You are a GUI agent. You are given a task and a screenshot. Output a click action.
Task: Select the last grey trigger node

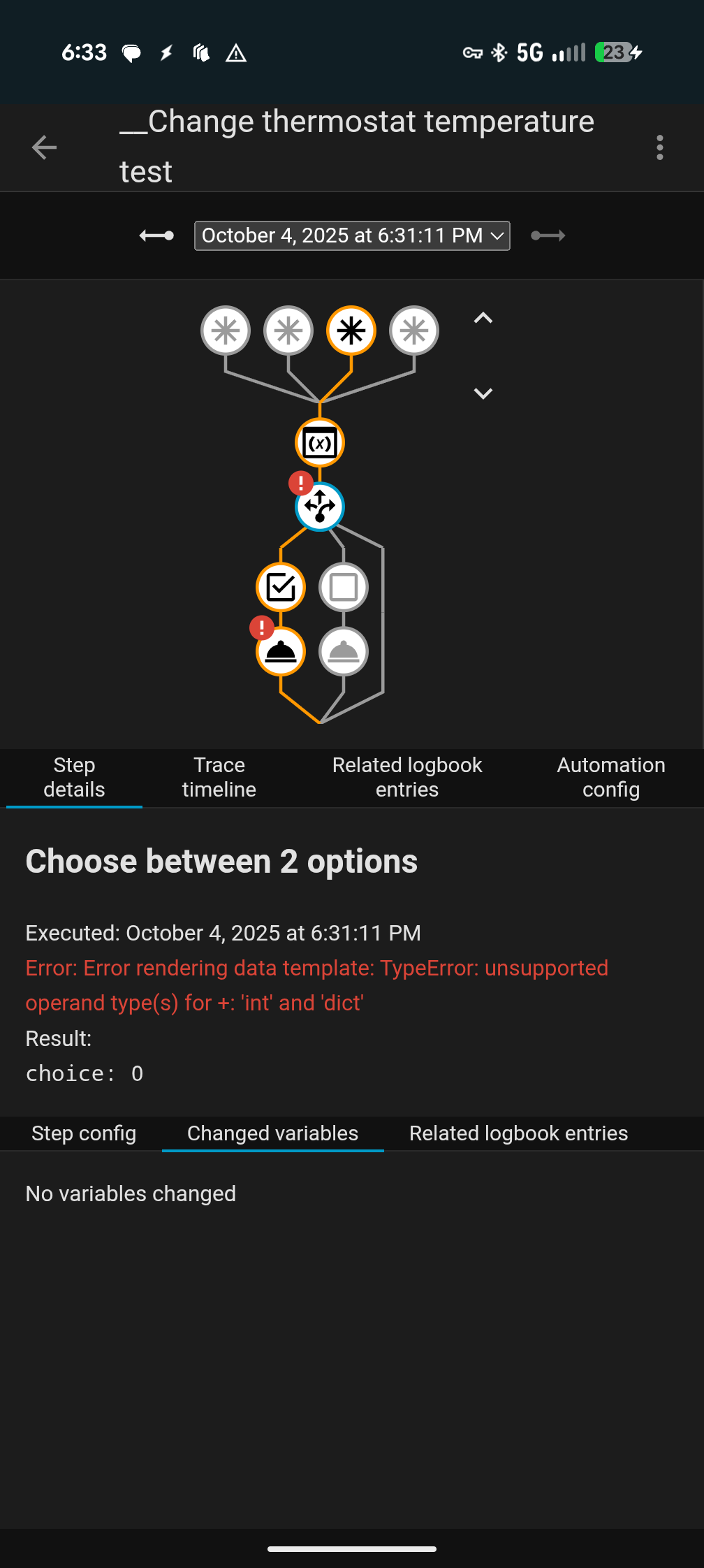(414, 331)
